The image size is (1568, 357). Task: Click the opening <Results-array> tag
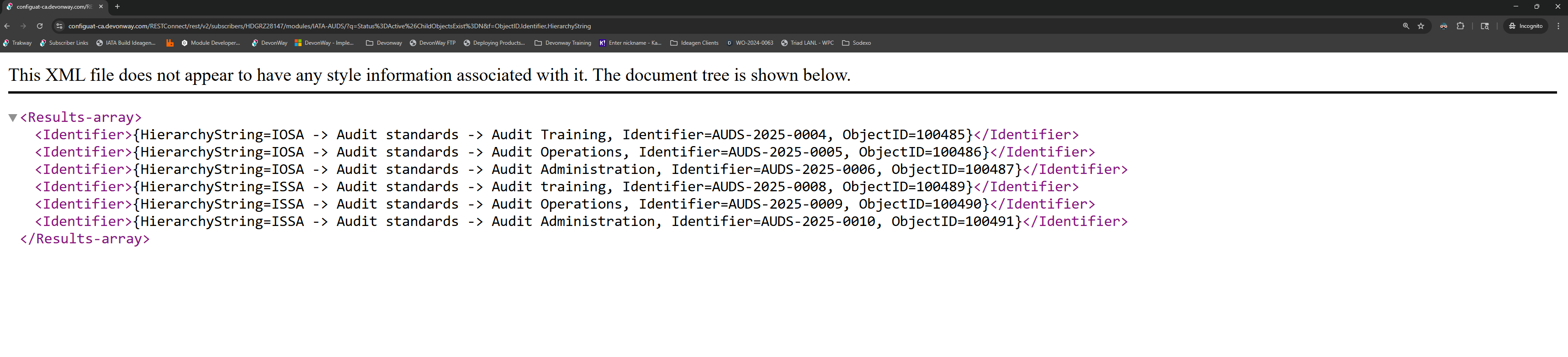(x=81, y=117)
